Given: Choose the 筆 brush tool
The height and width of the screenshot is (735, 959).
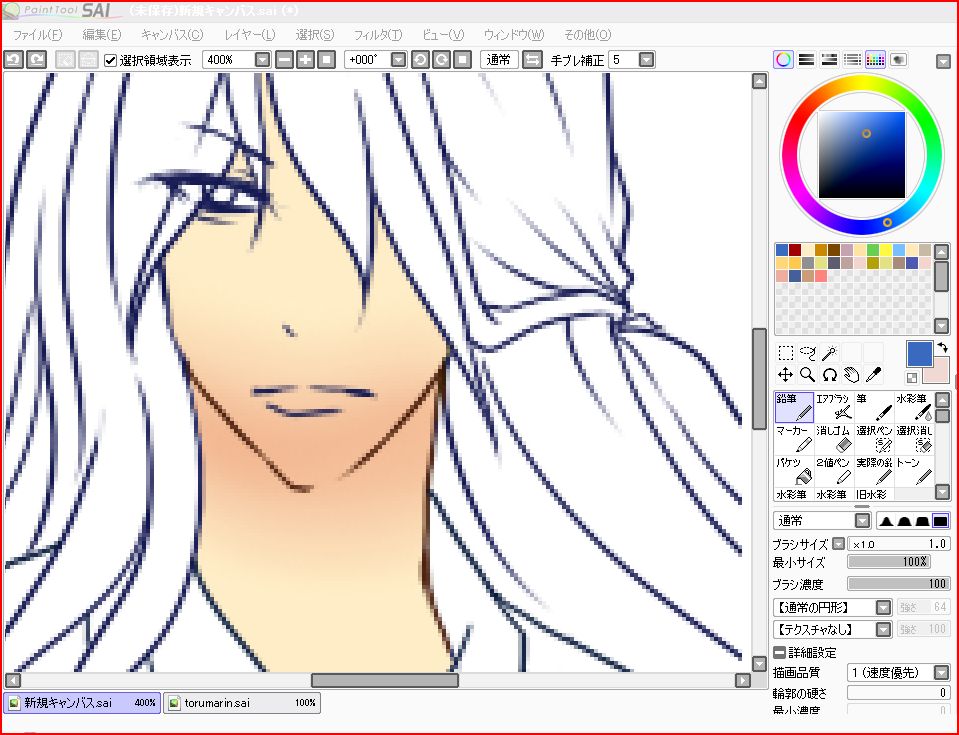Looking at the screenshot, I should click(x=874, y=407).
